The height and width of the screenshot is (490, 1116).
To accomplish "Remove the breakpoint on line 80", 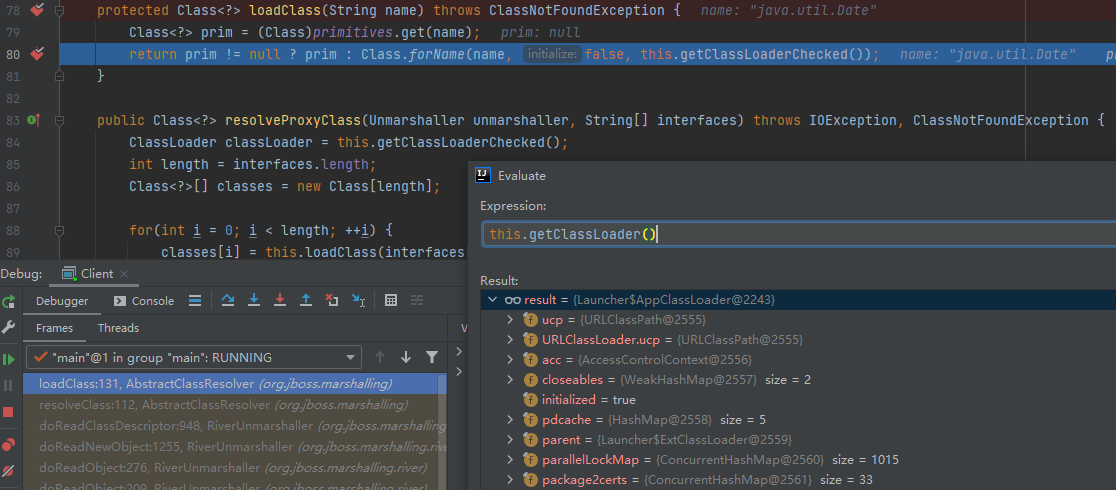I will click(37, 54).
